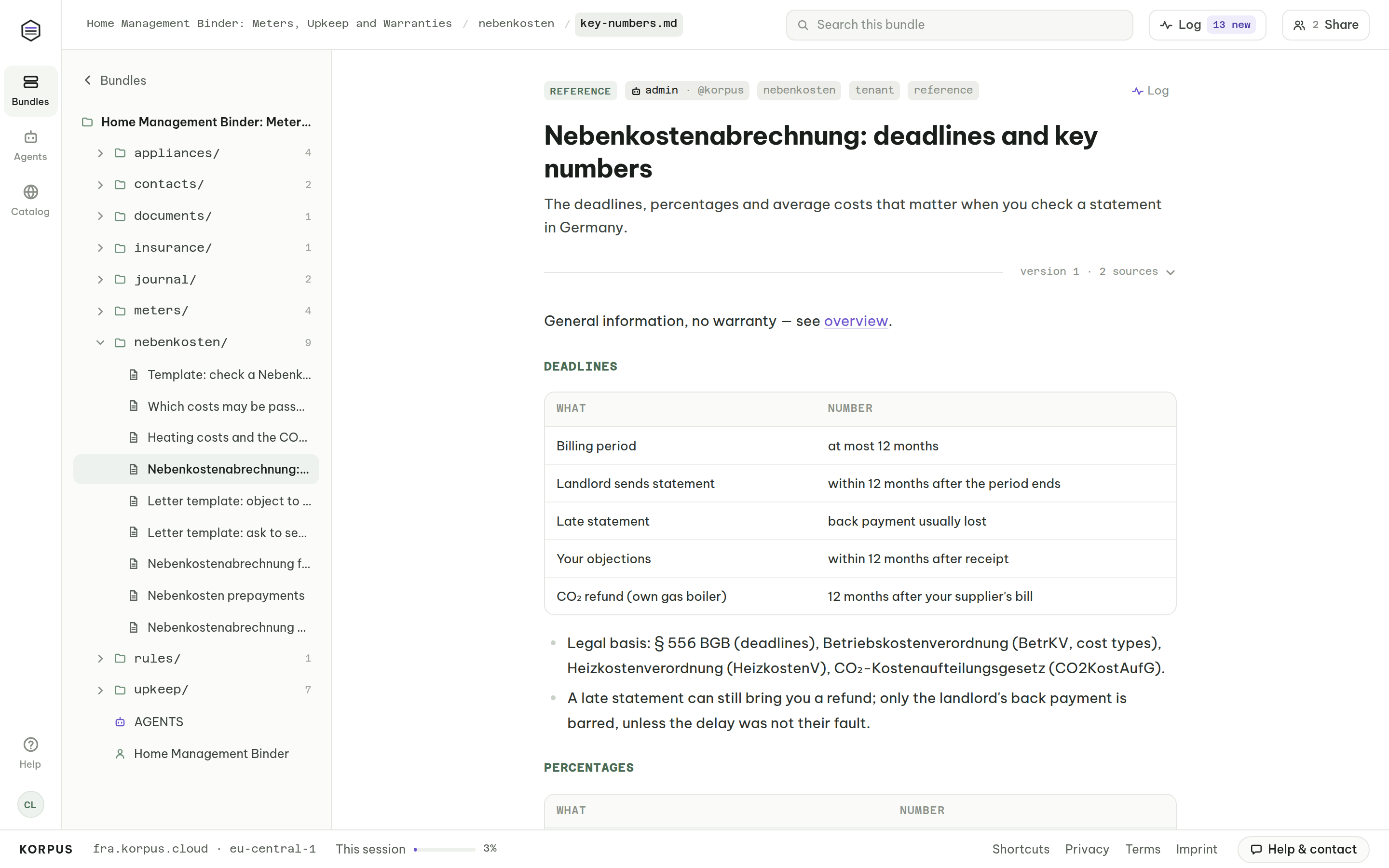Expand the documents/ folder
This screenshot has width=1389, height=868.
click(x=100, y=217)
